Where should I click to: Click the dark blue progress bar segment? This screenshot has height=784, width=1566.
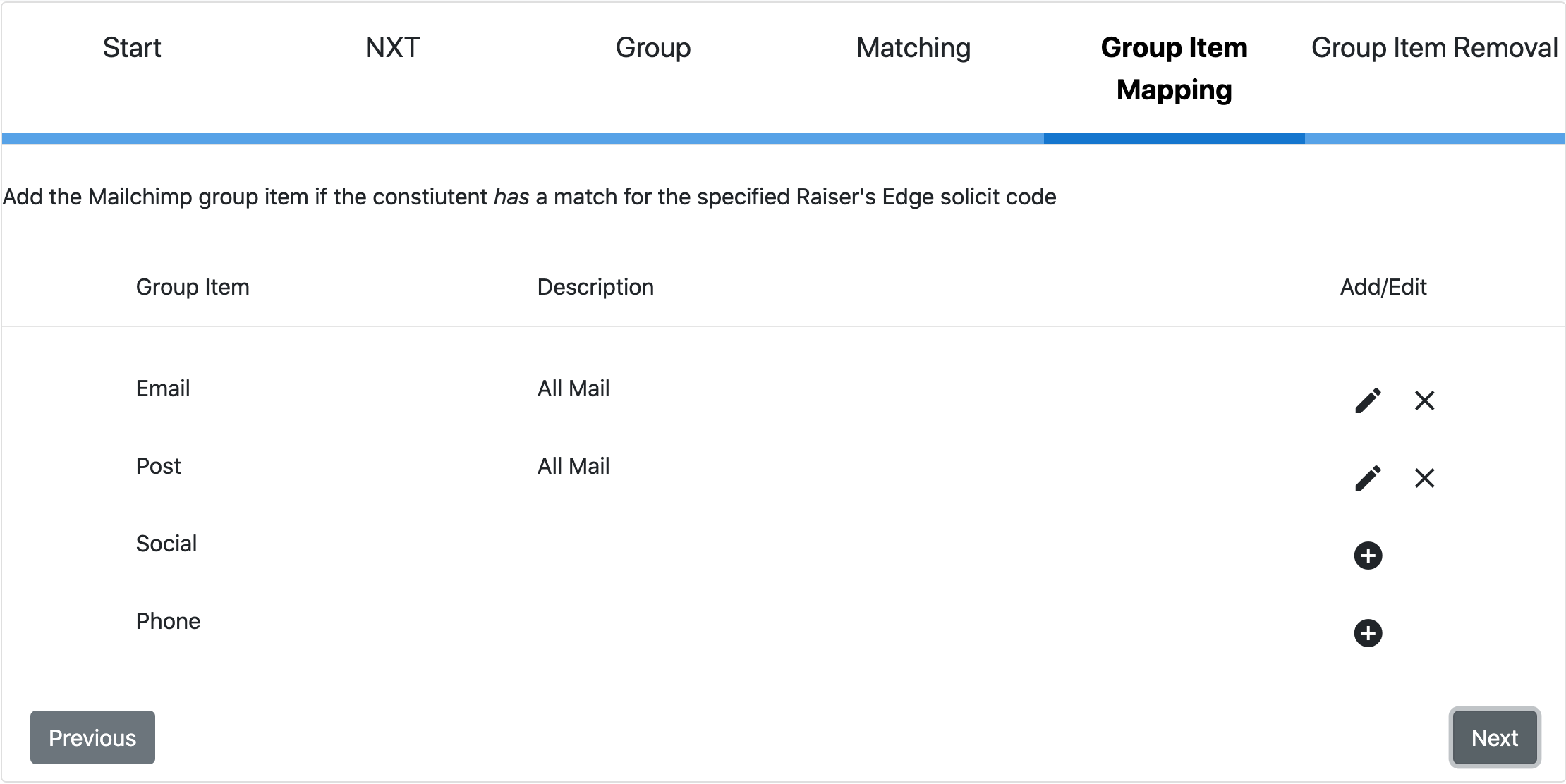coord(1174,138)
